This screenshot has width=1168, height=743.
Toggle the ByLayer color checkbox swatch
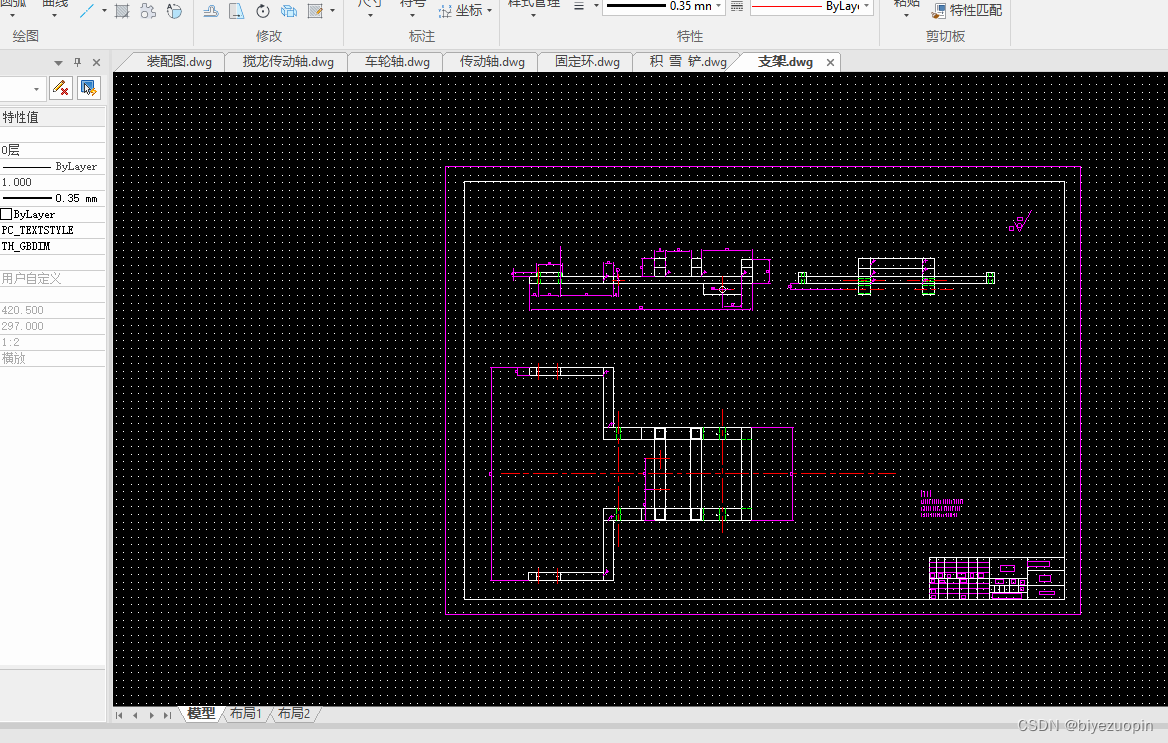tap(7, 214)
